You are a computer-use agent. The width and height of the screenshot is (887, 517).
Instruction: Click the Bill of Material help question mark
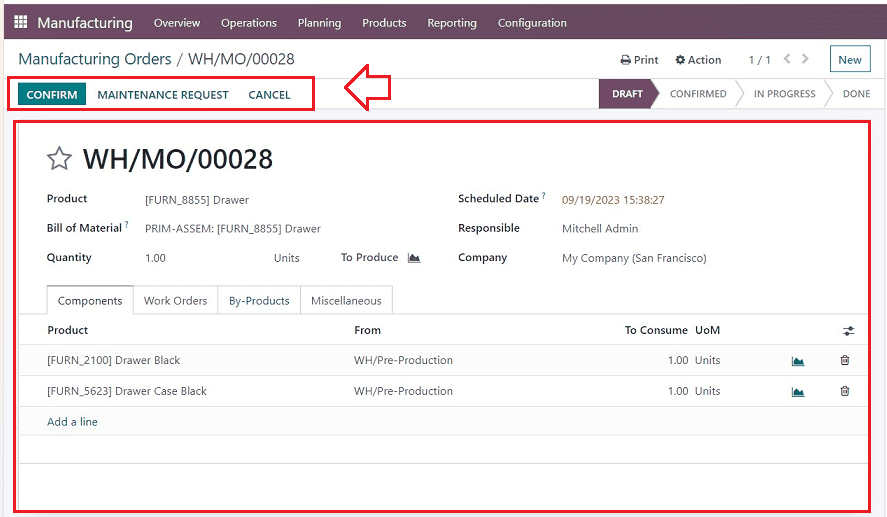pyautogui.click(x=127, y=225)
